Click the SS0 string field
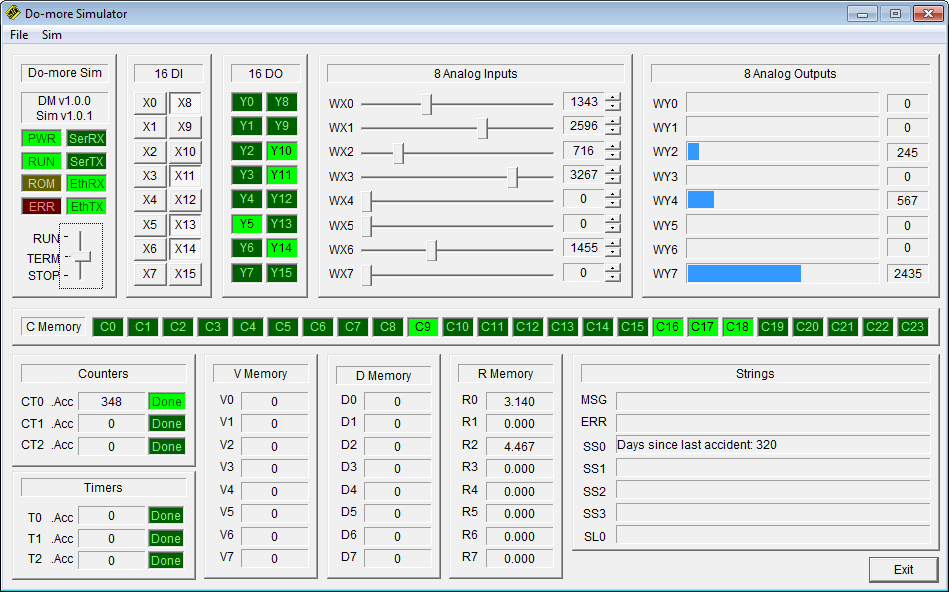949x592 pixels. tap(771, 445)
